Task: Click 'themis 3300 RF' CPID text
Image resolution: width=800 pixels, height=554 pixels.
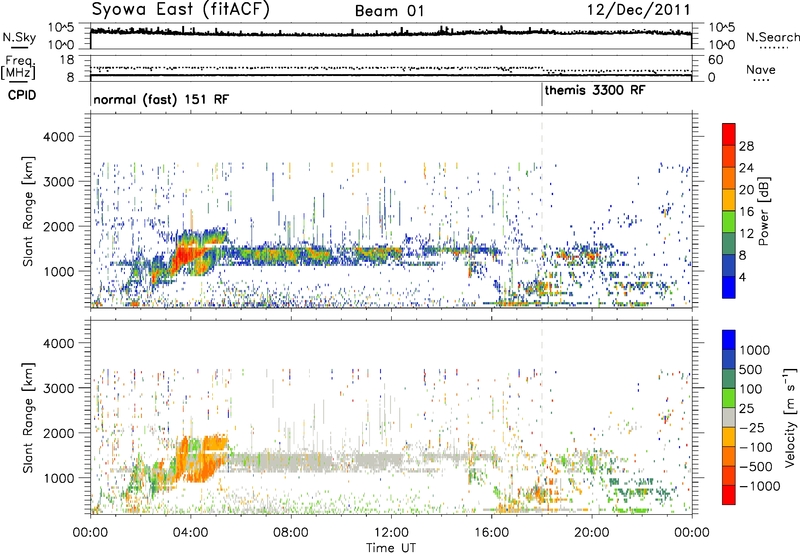Action: [595, 91]
